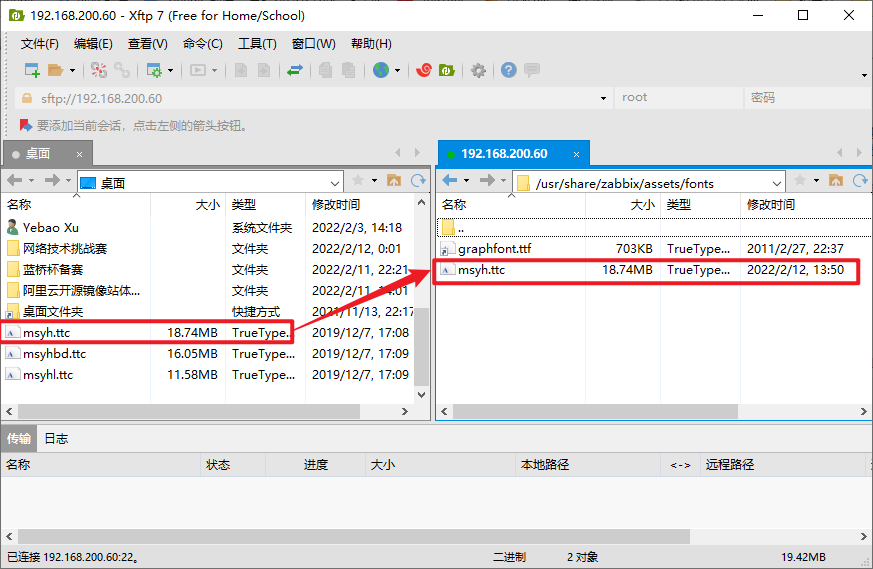The image size is (873, 569).
Task: Open the 文件(F) menu
Action: click(x=40, y=43)
